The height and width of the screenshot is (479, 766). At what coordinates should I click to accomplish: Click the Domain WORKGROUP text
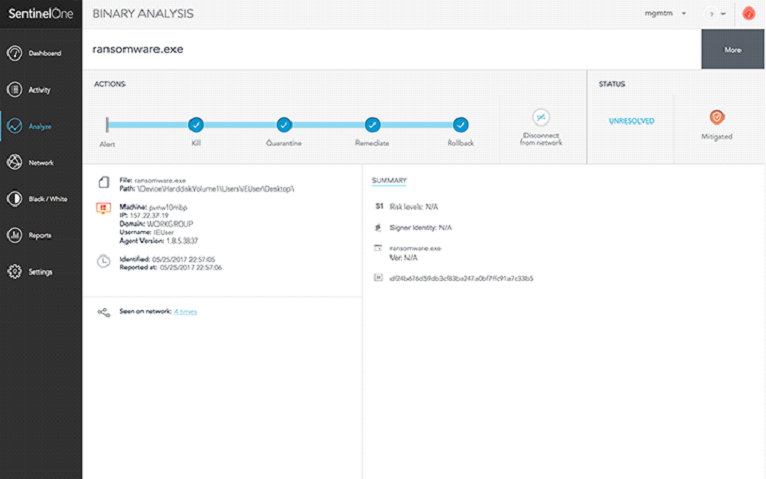tap(170, 224)
